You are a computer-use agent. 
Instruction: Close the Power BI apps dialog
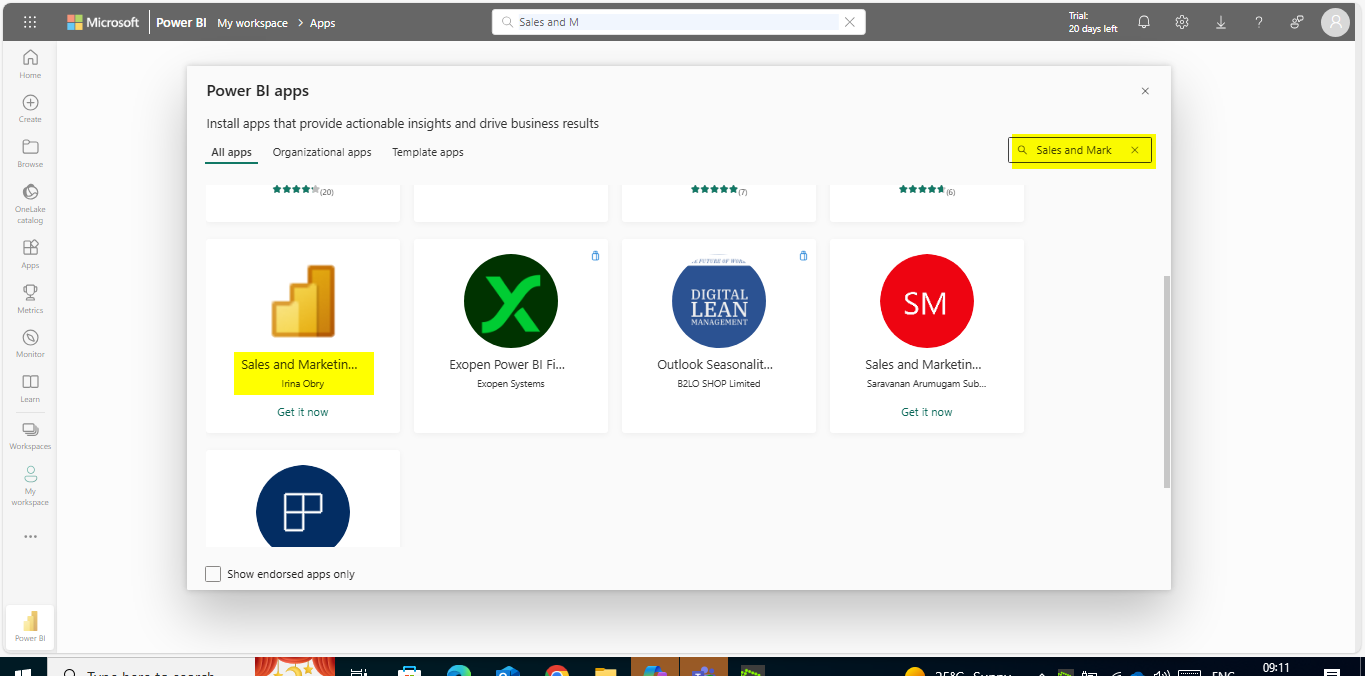[1145, 91]
